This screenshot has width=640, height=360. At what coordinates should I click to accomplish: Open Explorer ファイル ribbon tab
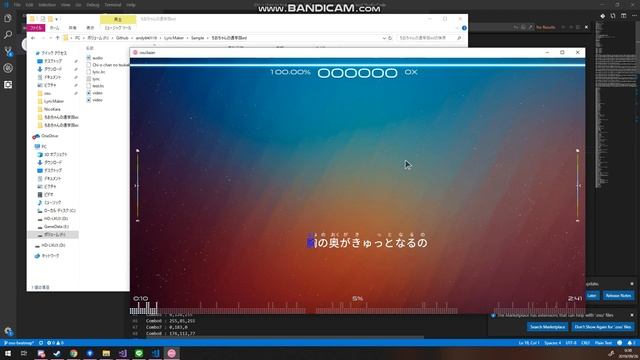click(x=36, y=28)
